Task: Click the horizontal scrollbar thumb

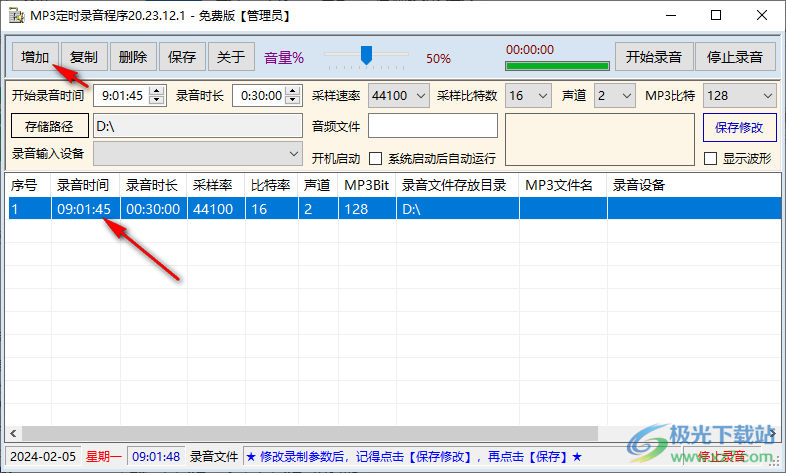Action: pyautogui.click(x=310, y=433)
